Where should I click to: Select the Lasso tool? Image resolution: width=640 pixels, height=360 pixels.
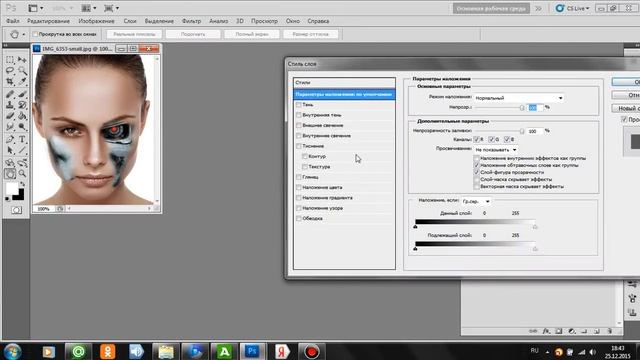(x=10, y=71)
